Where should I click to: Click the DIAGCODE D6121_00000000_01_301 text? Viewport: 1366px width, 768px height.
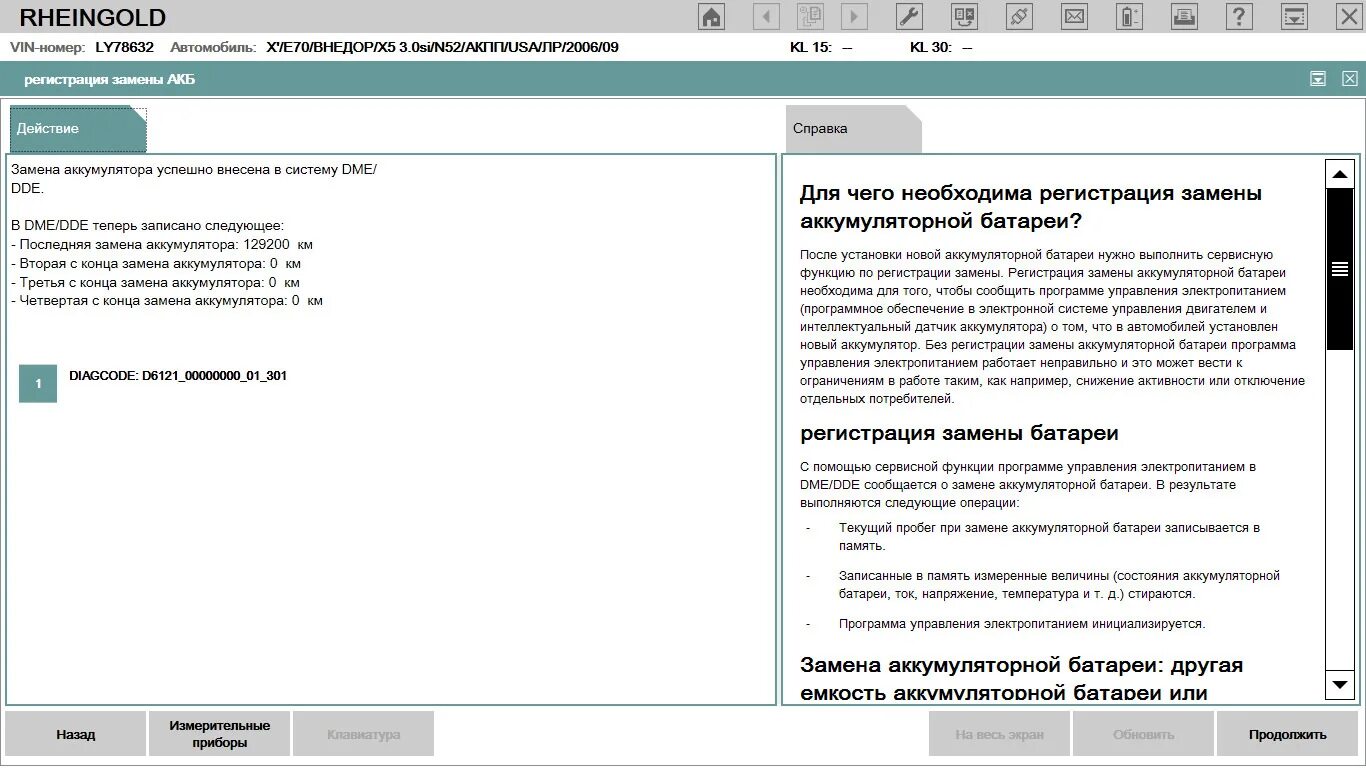(x=178, y=376)
